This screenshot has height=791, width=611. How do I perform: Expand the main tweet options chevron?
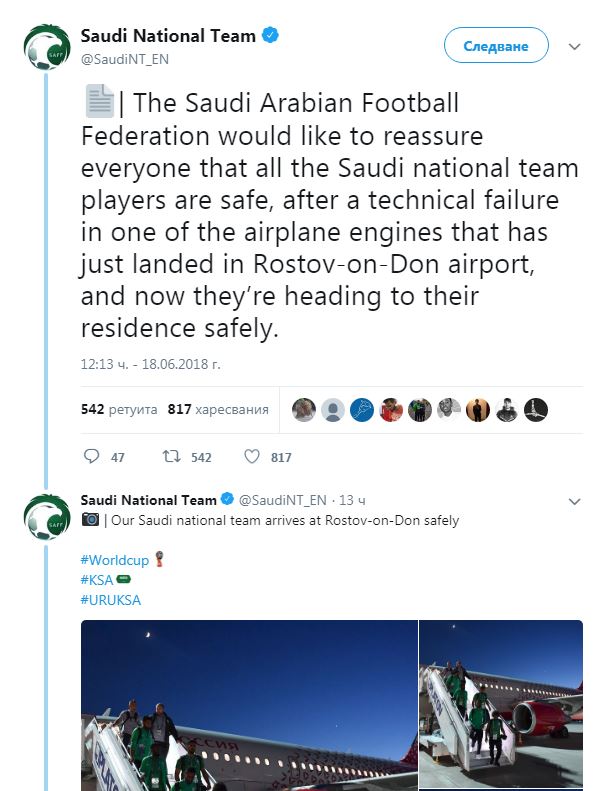575,46
